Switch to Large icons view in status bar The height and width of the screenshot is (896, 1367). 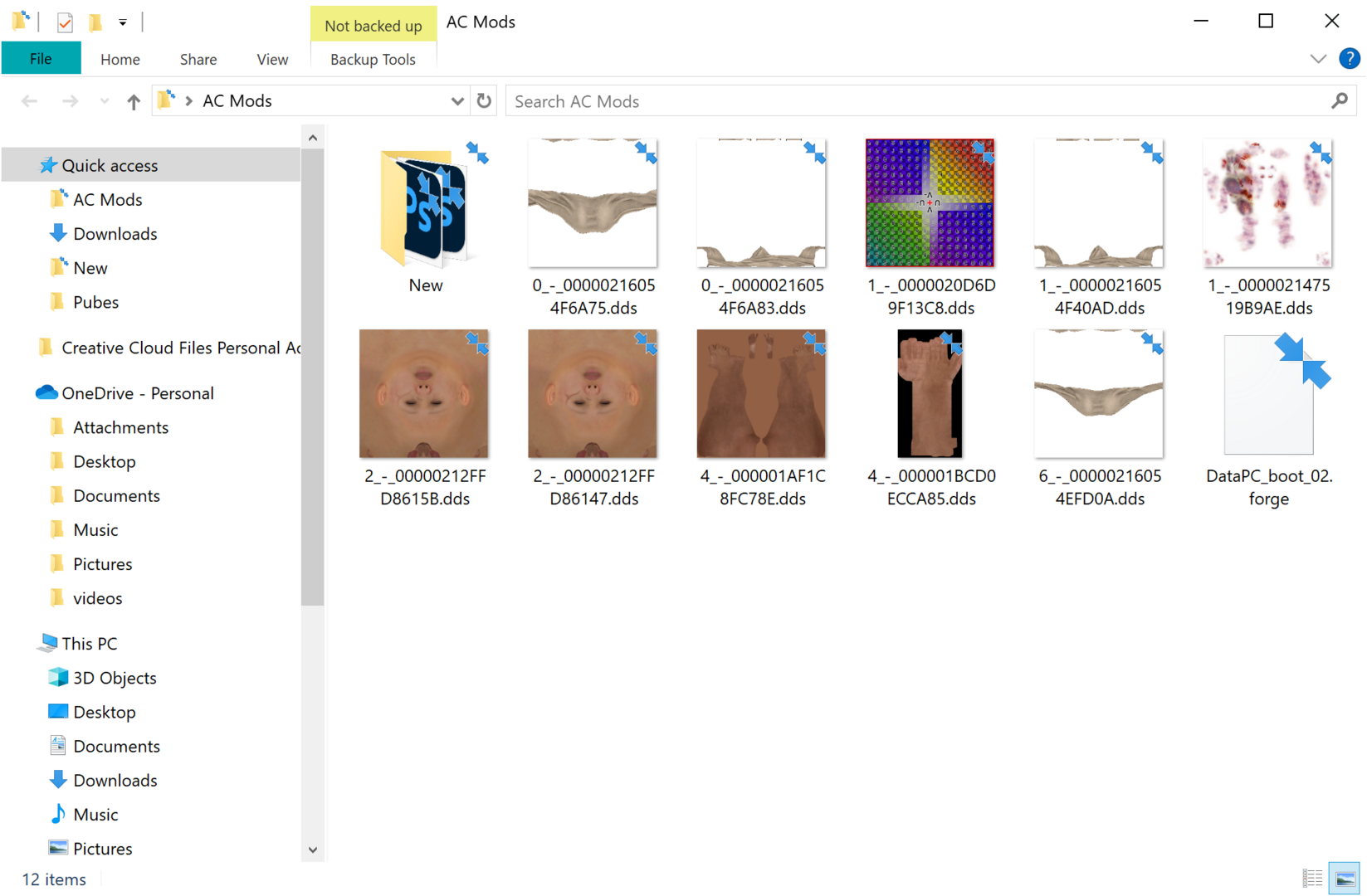click(1345, 878)
